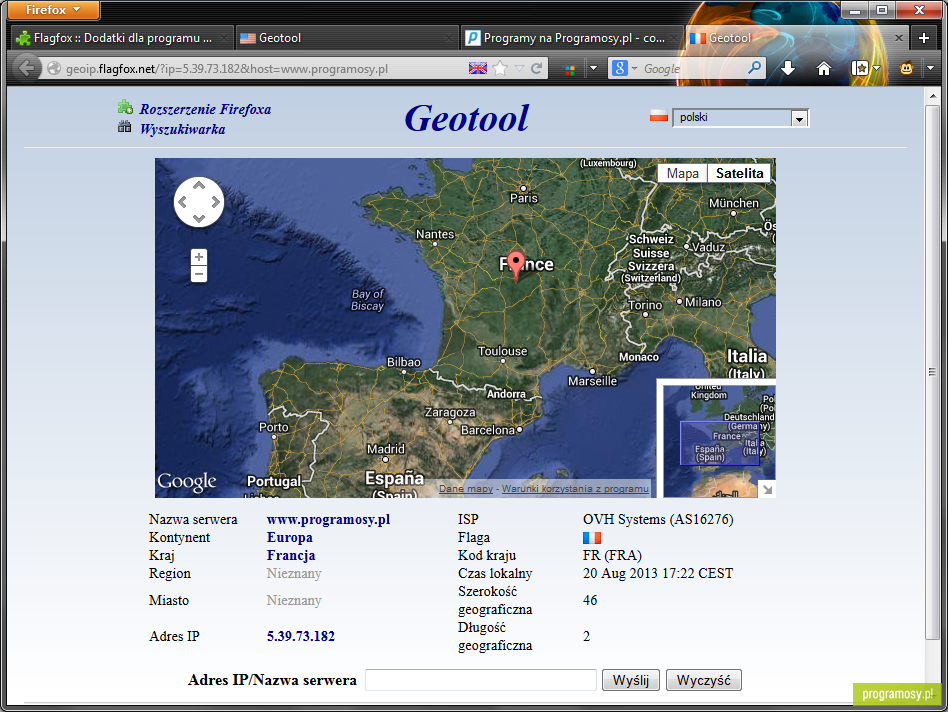Click the OVH Systems (AS16276) ISP value
The image size is (948, 712).
(658, 520)
